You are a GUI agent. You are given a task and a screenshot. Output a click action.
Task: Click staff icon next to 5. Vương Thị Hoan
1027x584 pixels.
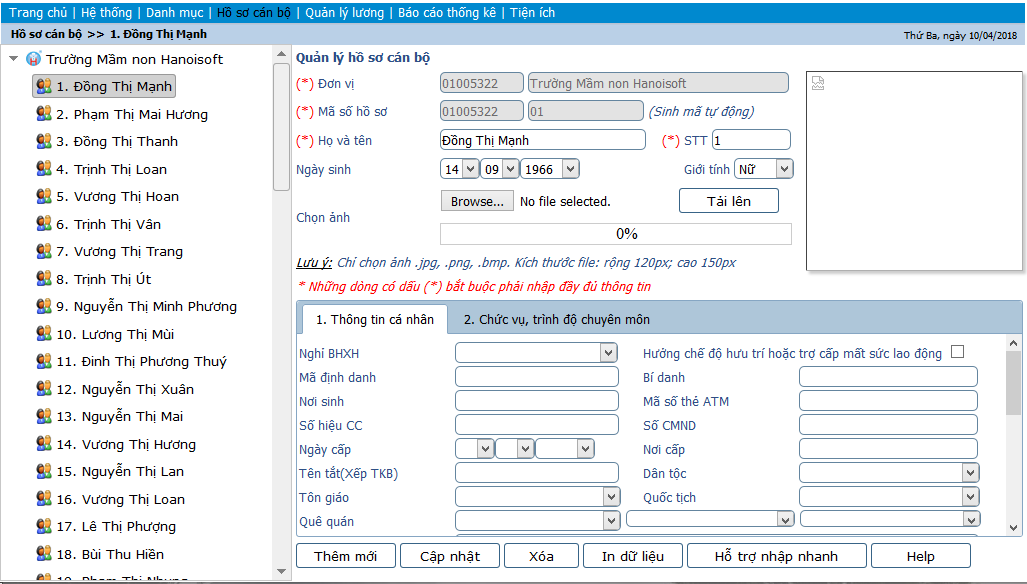tap(44, 196)
